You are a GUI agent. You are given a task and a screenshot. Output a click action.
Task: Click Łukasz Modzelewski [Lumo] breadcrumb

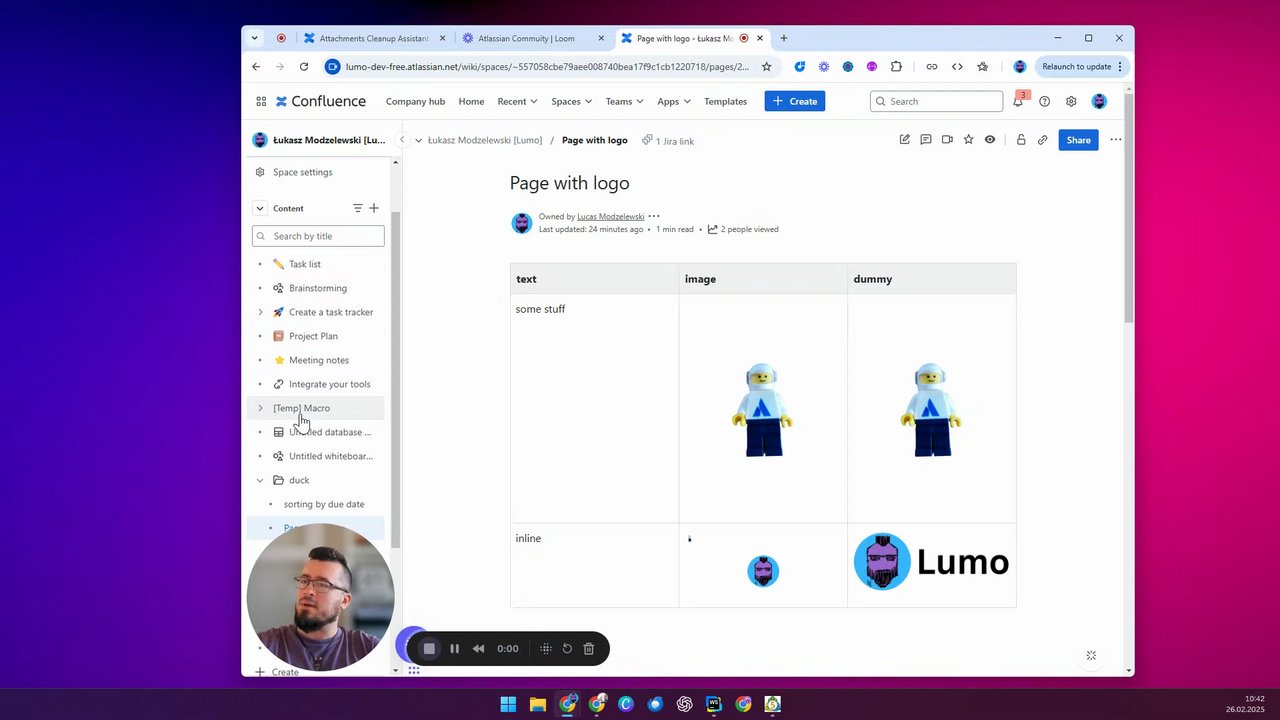tap(485, 140)
